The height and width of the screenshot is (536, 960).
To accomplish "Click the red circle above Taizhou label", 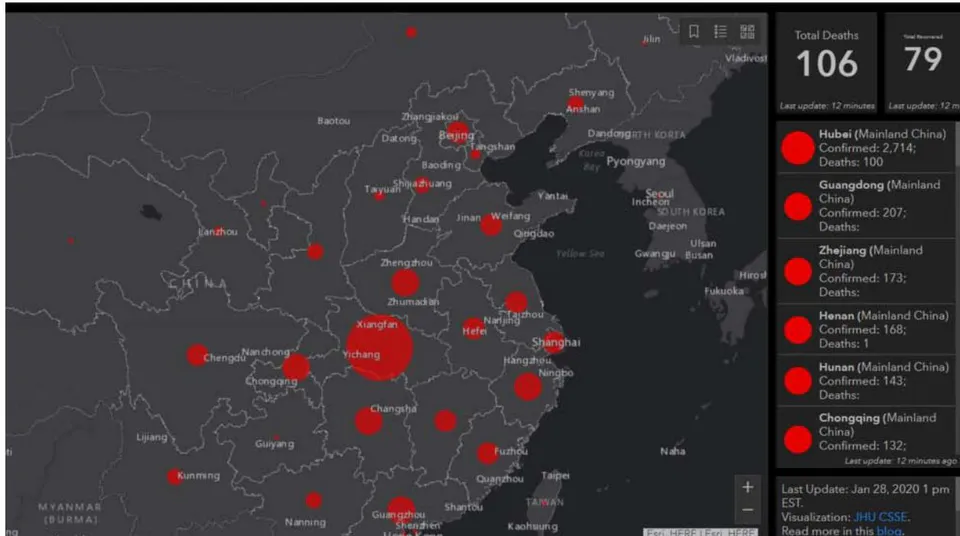I will [516, 302].
